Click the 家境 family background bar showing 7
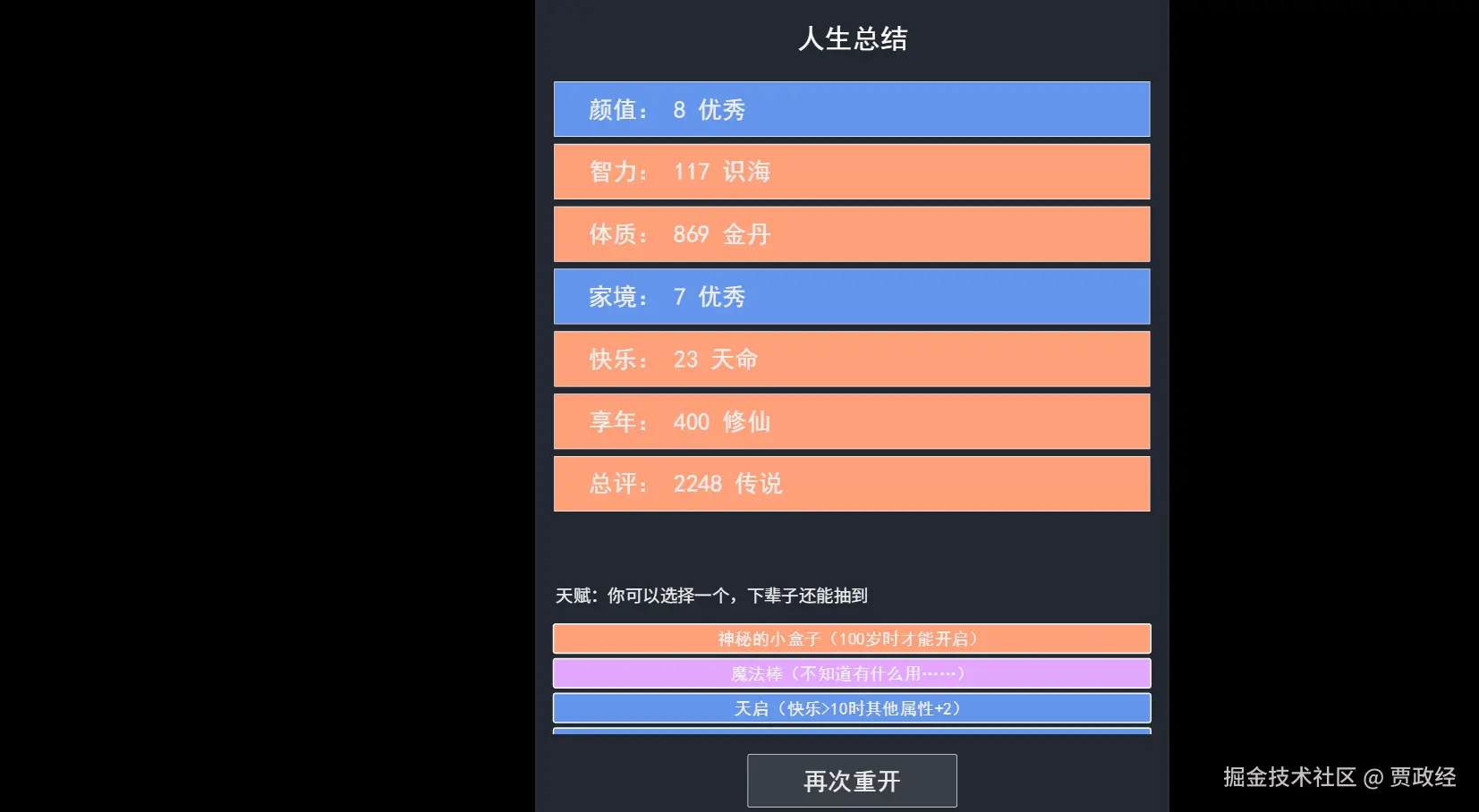Screen dimensions: 1479x812 pyautogui.click(x=851, y=296)
